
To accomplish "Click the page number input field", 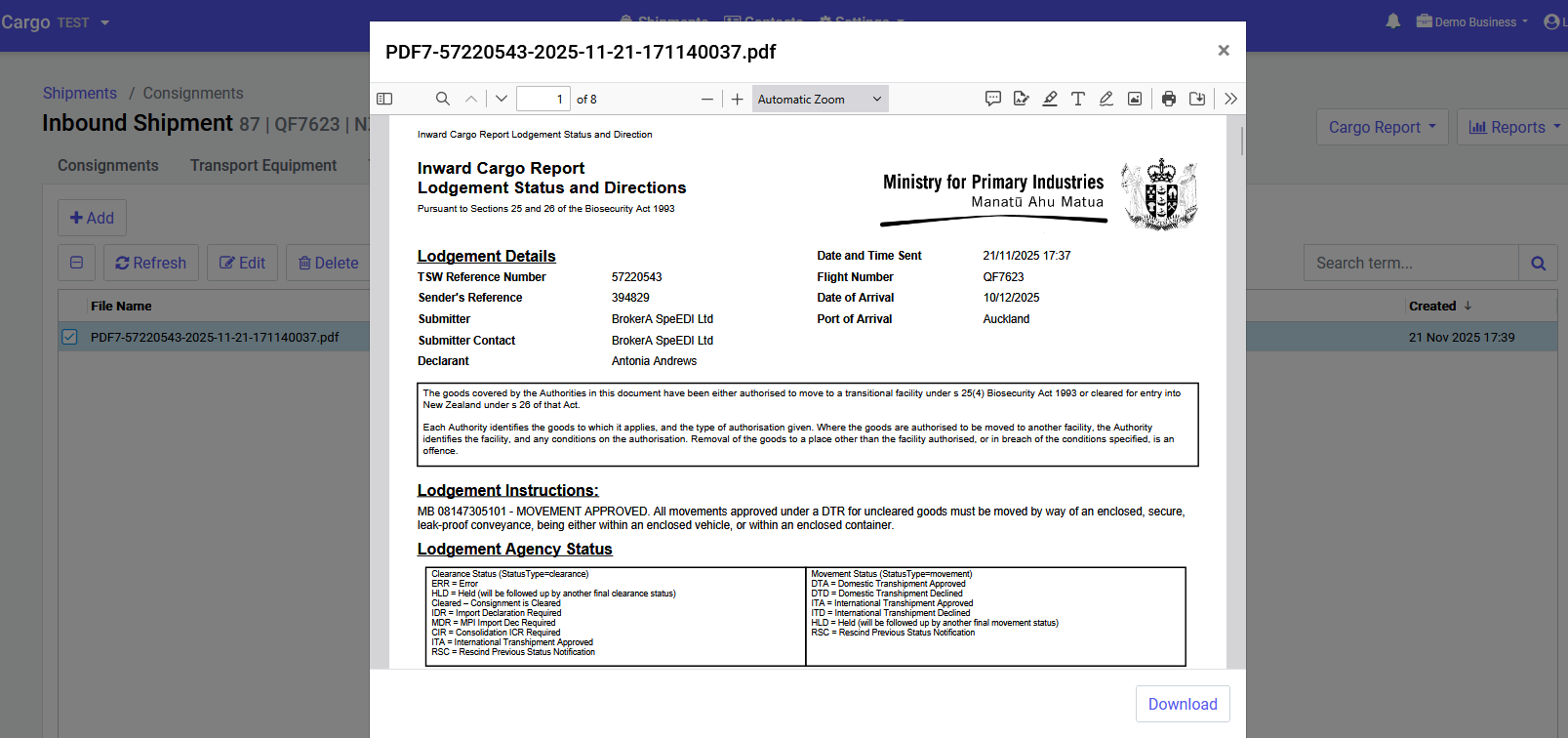I will (543, 99).
